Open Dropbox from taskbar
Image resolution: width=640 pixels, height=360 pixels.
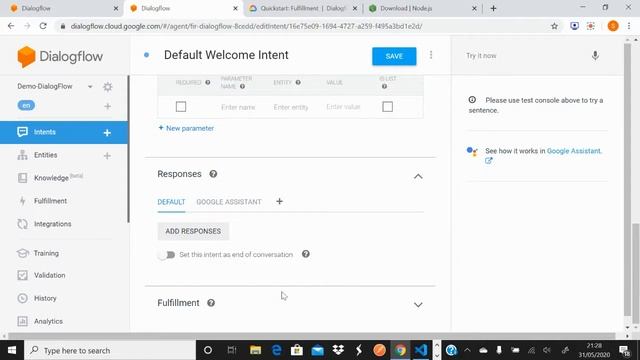338,350
